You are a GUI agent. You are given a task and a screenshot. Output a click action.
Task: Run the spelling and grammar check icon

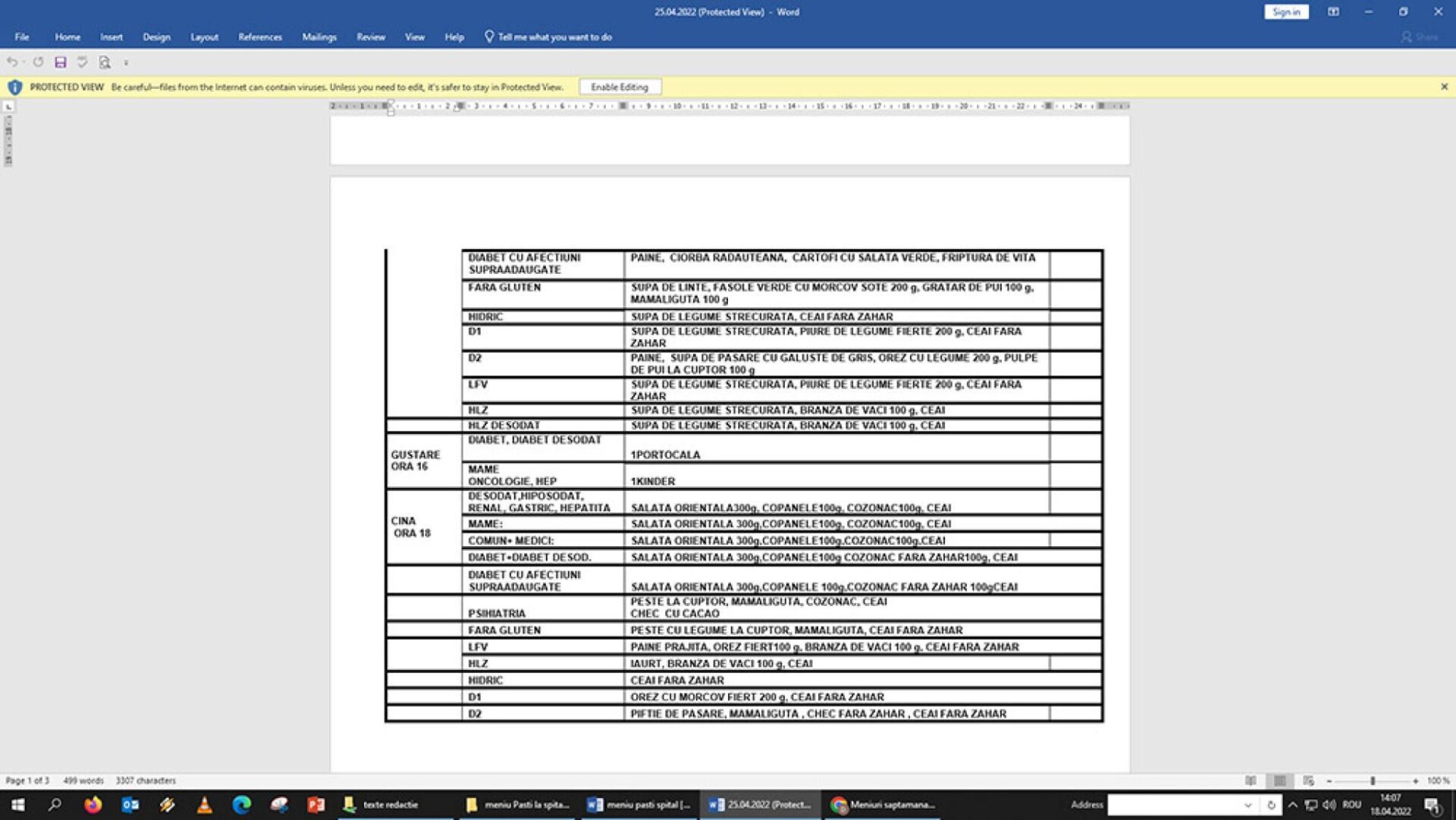[x=82, y=62]
